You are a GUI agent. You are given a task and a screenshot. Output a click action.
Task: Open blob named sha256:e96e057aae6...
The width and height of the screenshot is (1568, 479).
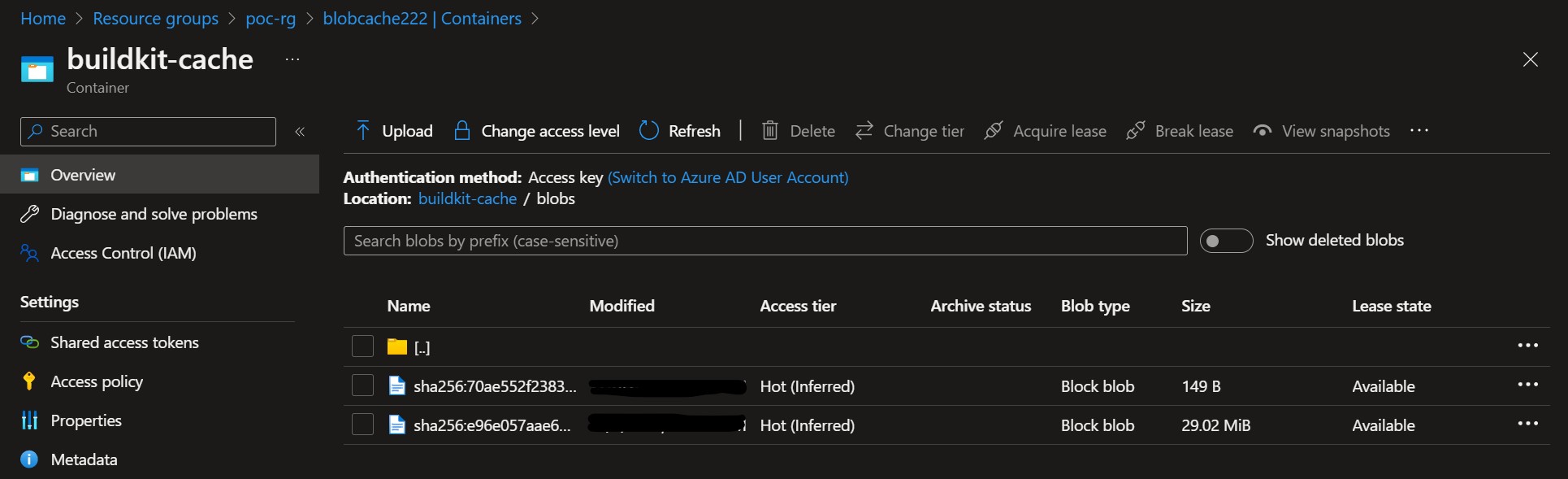[492, 425]
